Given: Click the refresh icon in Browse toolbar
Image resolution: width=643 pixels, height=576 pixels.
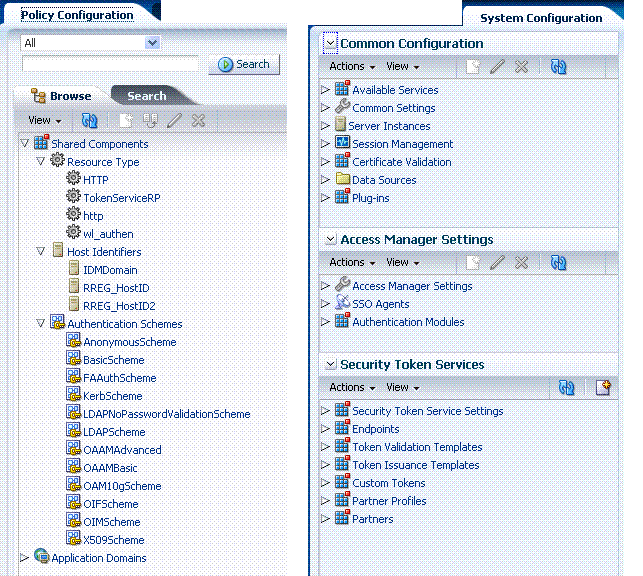Looking at the screenshot, I should coord(89,120).
